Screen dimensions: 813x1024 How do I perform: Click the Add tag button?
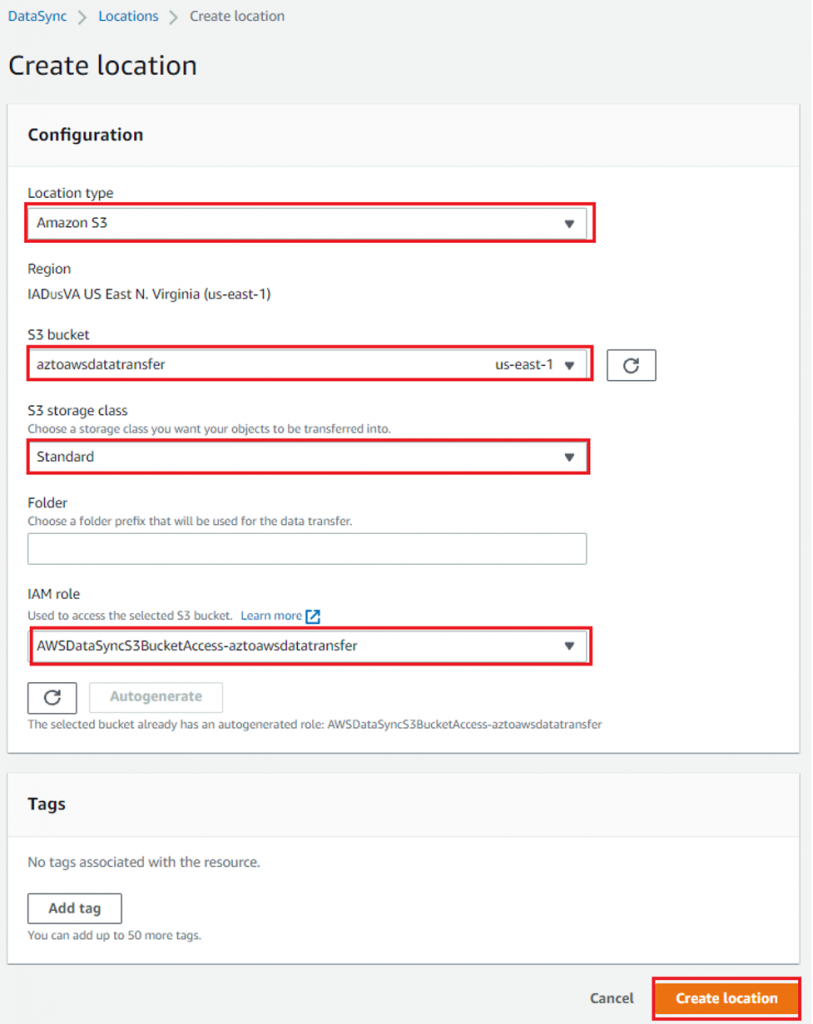74,908
